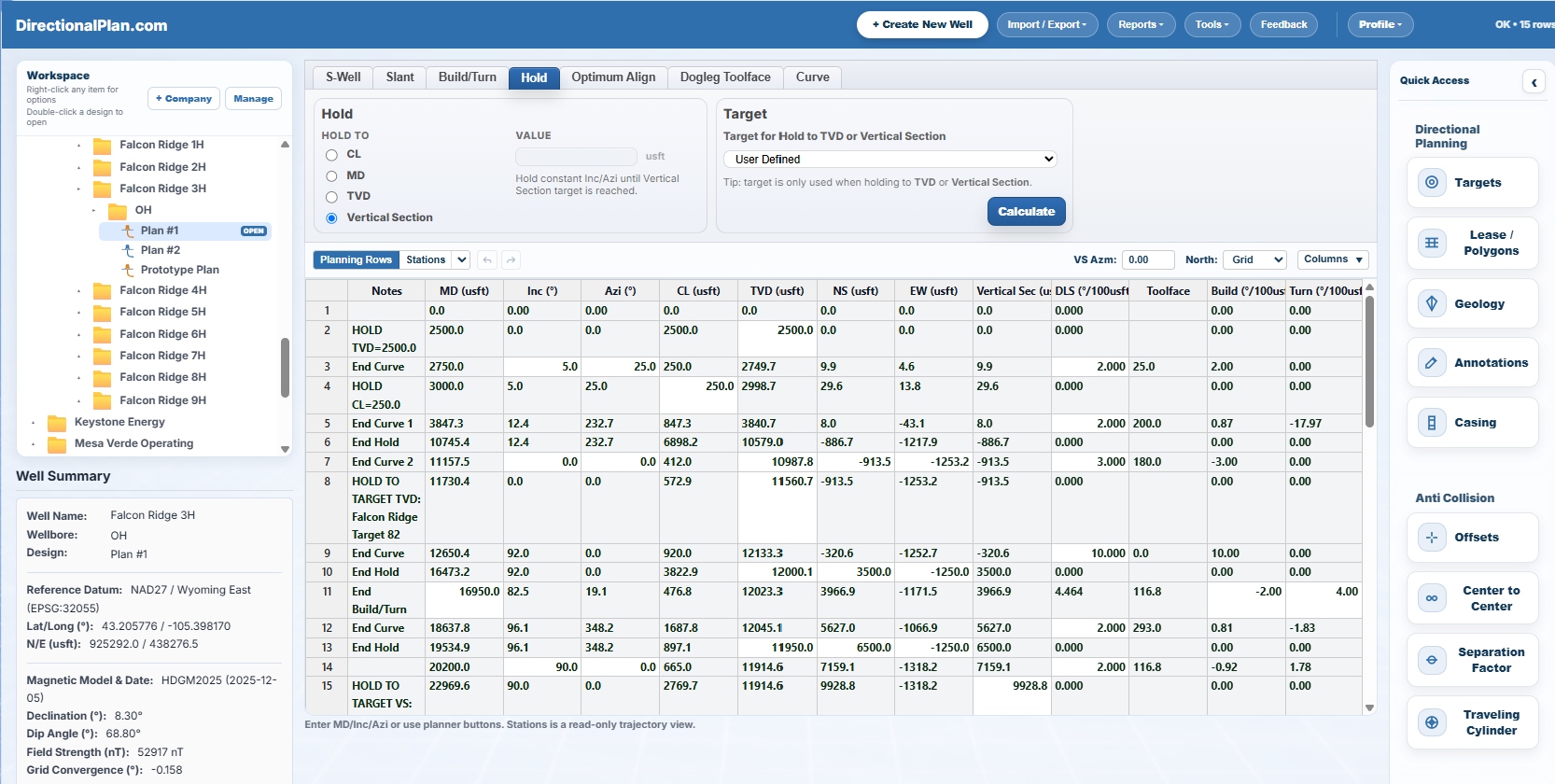Open the Offsets anti-collision icon
Image resolution: width=1555 pixels, height=784 pixels.
click(1431, 537)
